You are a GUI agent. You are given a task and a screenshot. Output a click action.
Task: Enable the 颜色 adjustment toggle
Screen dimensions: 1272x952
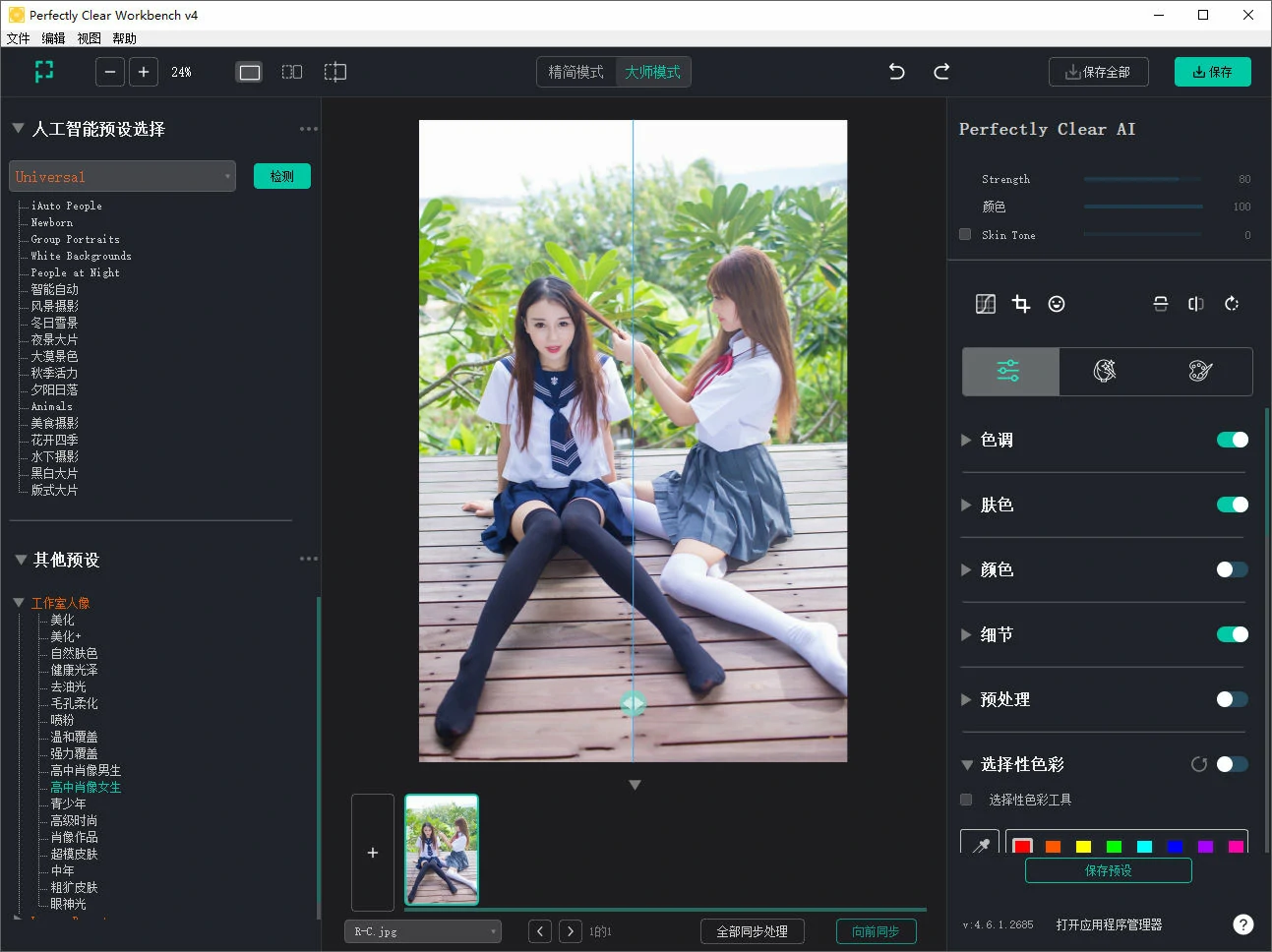[x=1232, y=568]
